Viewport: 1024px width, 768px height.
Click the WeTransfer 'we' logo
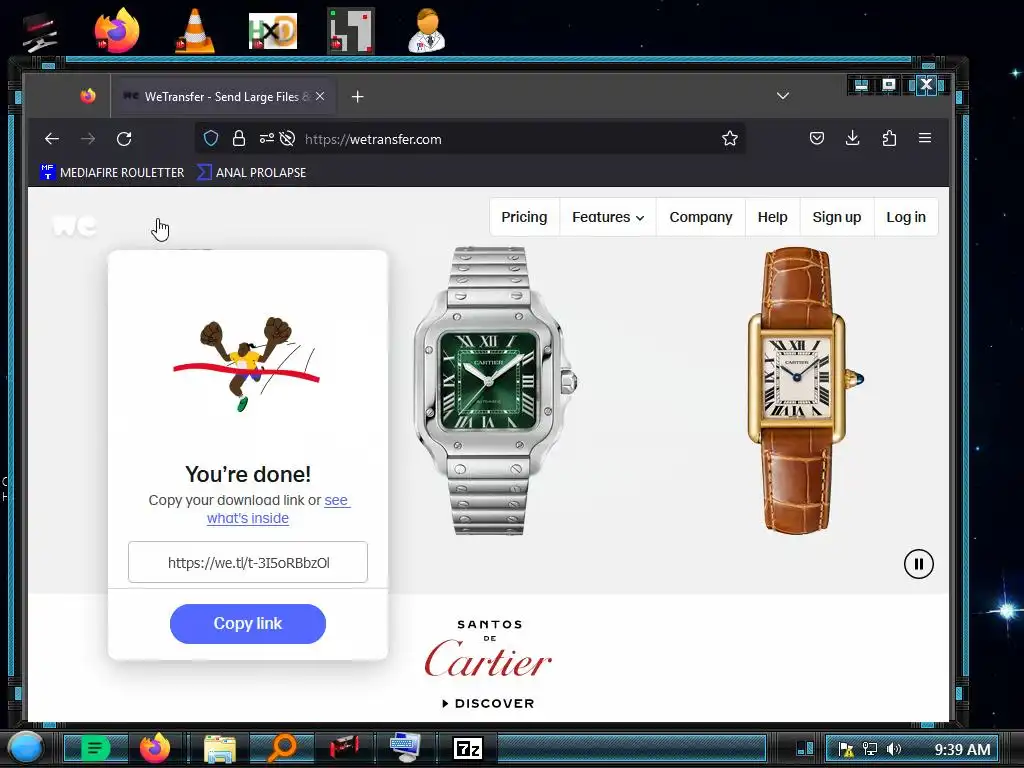pos(74,226)
